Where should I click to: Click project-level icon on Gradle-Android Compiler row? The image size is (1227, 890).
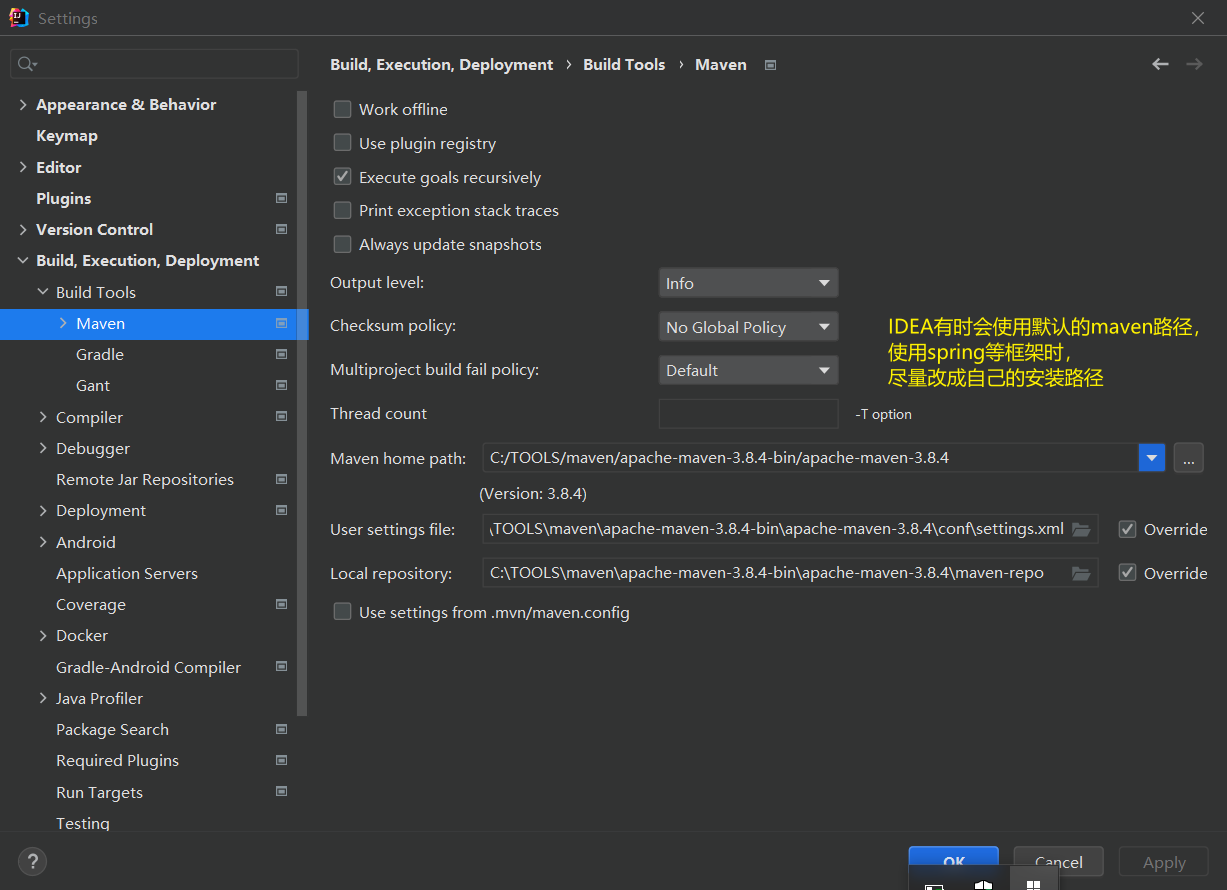(281, 667)
